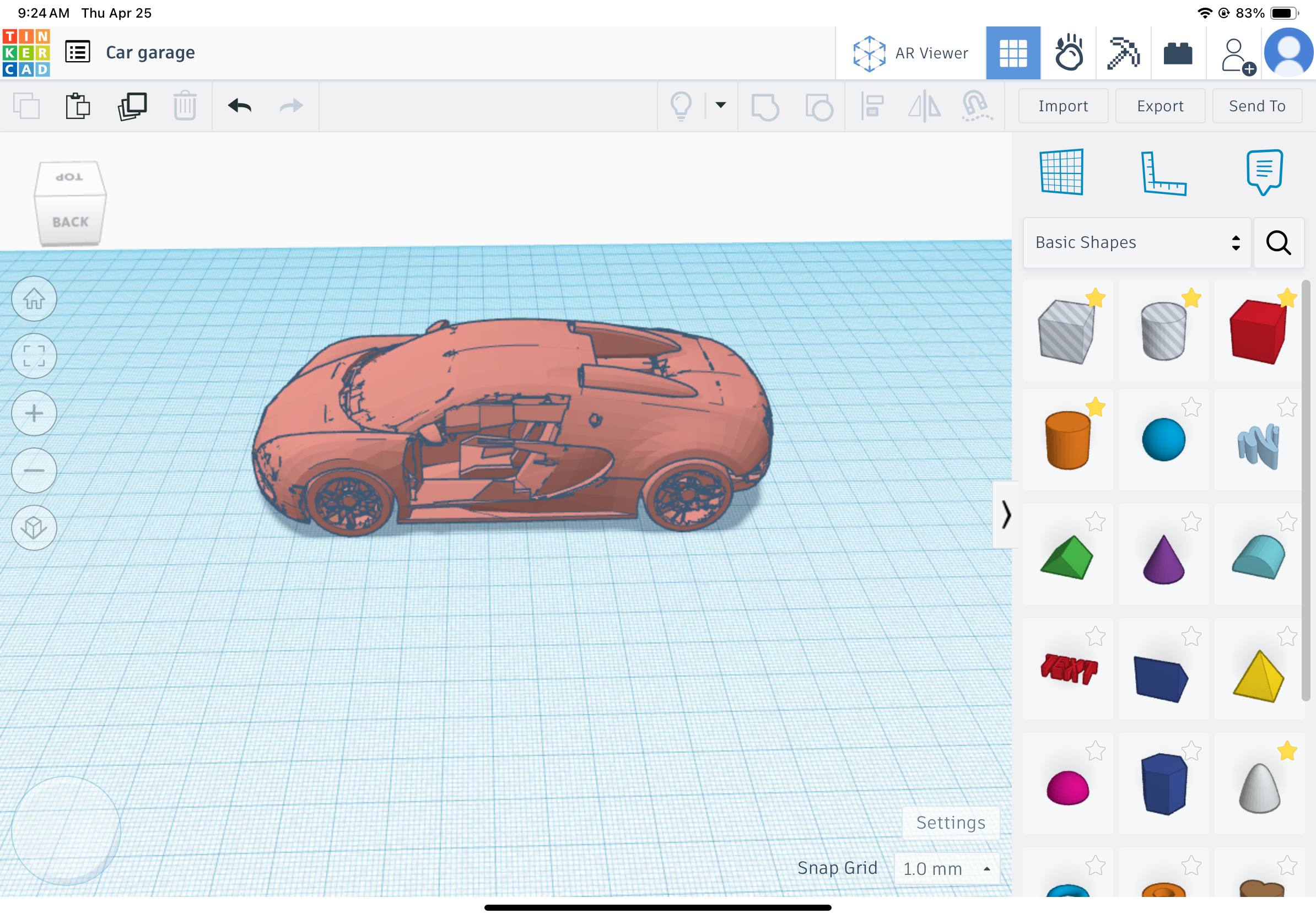Switch to Blocks pickaxe view
1316x919 pixels.
1124,53
